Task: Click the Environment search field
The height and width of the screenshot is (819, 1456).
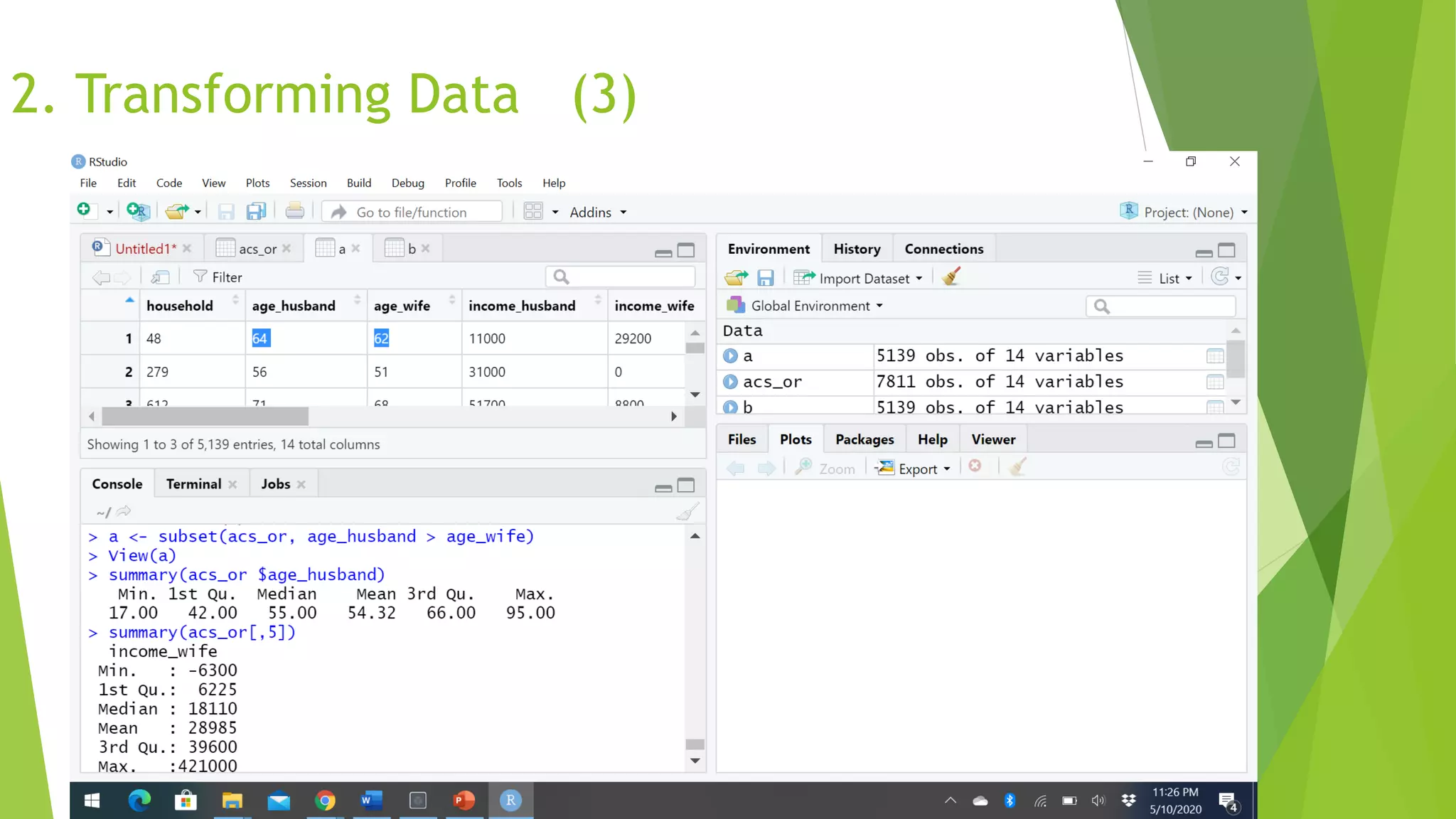Action: (x=1160, y=306)
